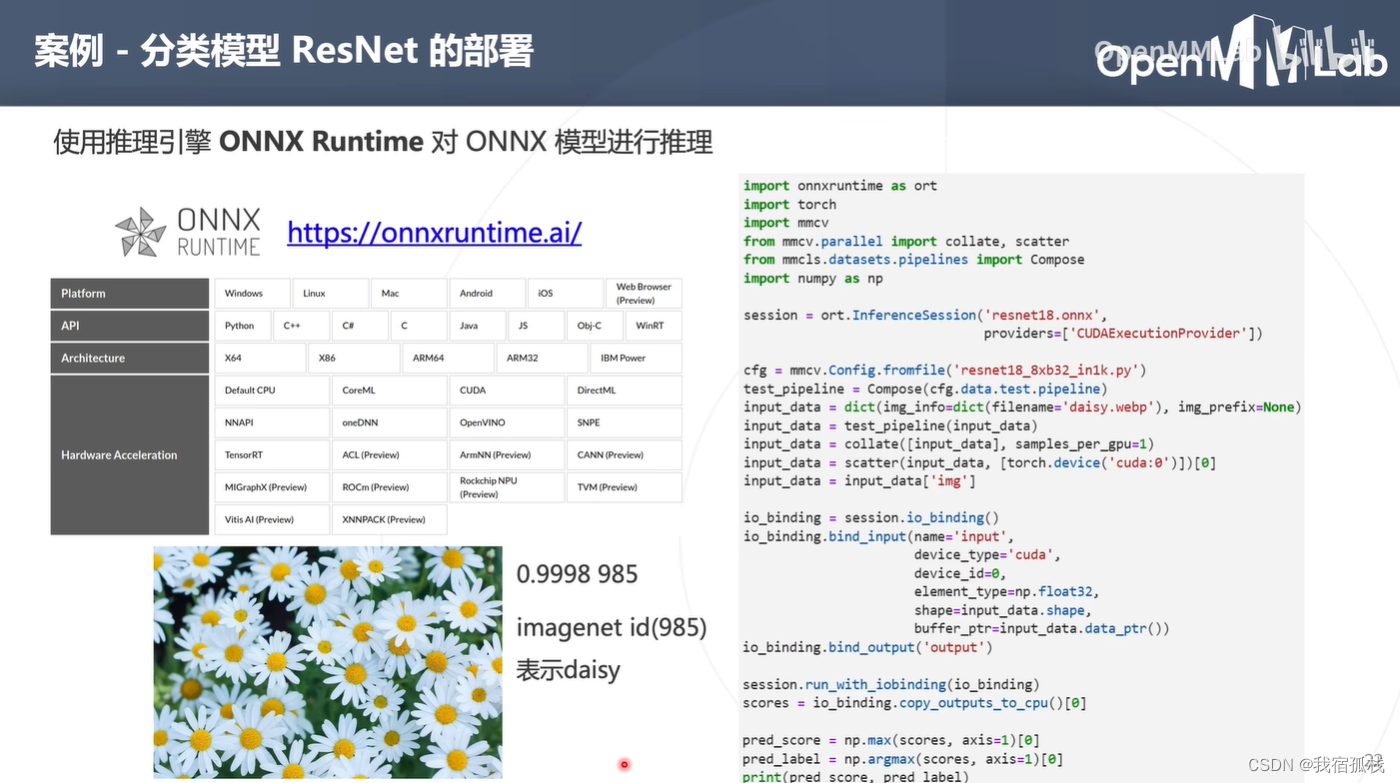Click the ArmNN (Preview) cell
The image size is (1400, 783).
[x=507, y=455]
